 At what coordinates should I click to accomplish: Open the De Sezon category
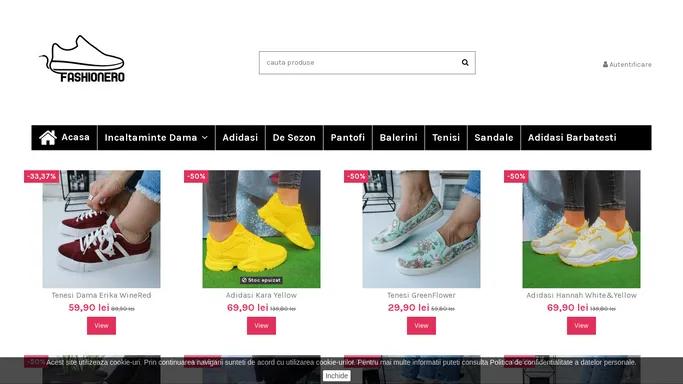click(294, 138)
